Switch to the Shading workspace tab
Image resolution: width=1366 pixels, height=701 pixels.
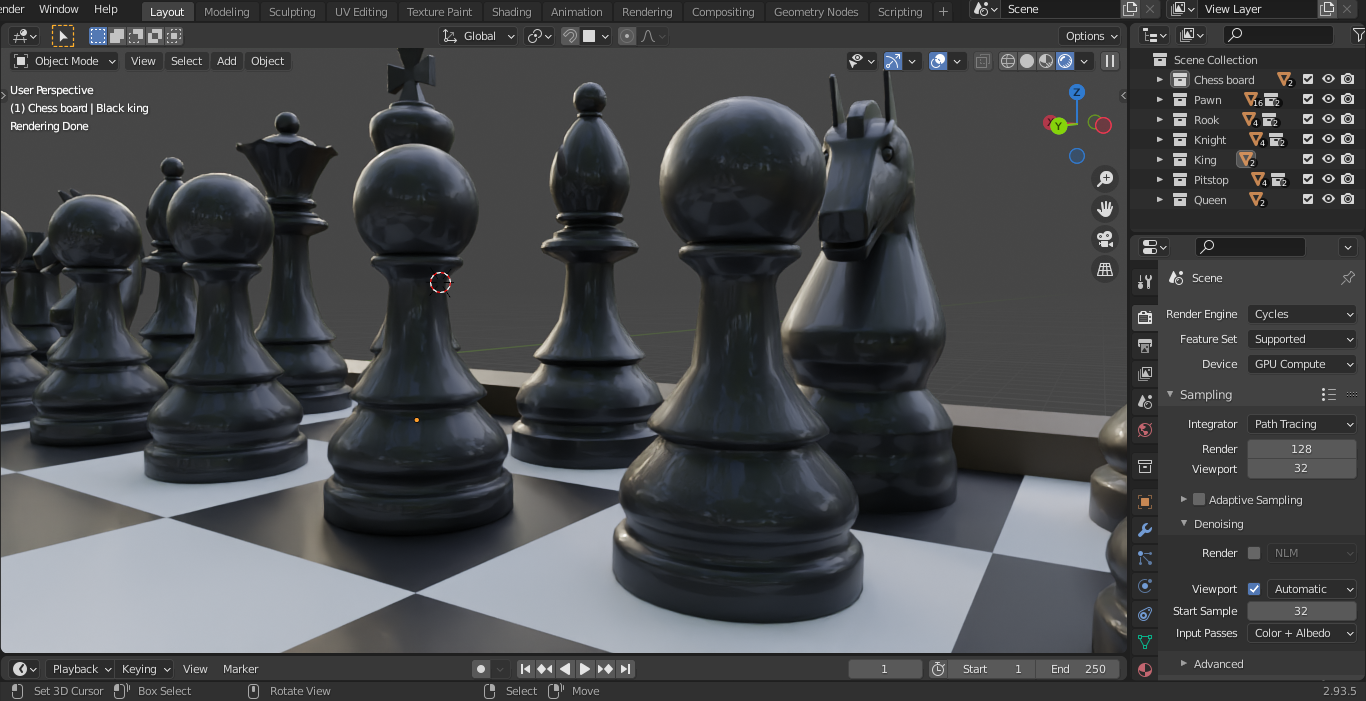coord(511,12)
